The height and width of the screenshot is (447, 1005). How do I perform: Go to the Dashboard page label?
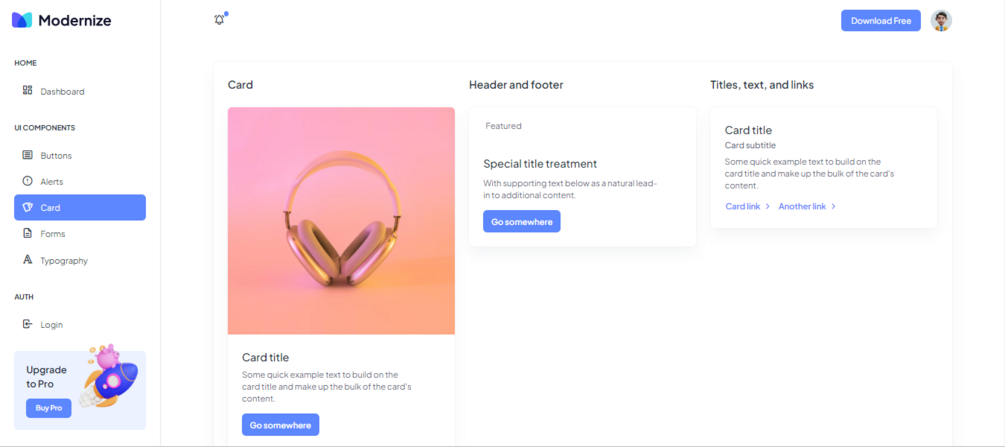62,92
